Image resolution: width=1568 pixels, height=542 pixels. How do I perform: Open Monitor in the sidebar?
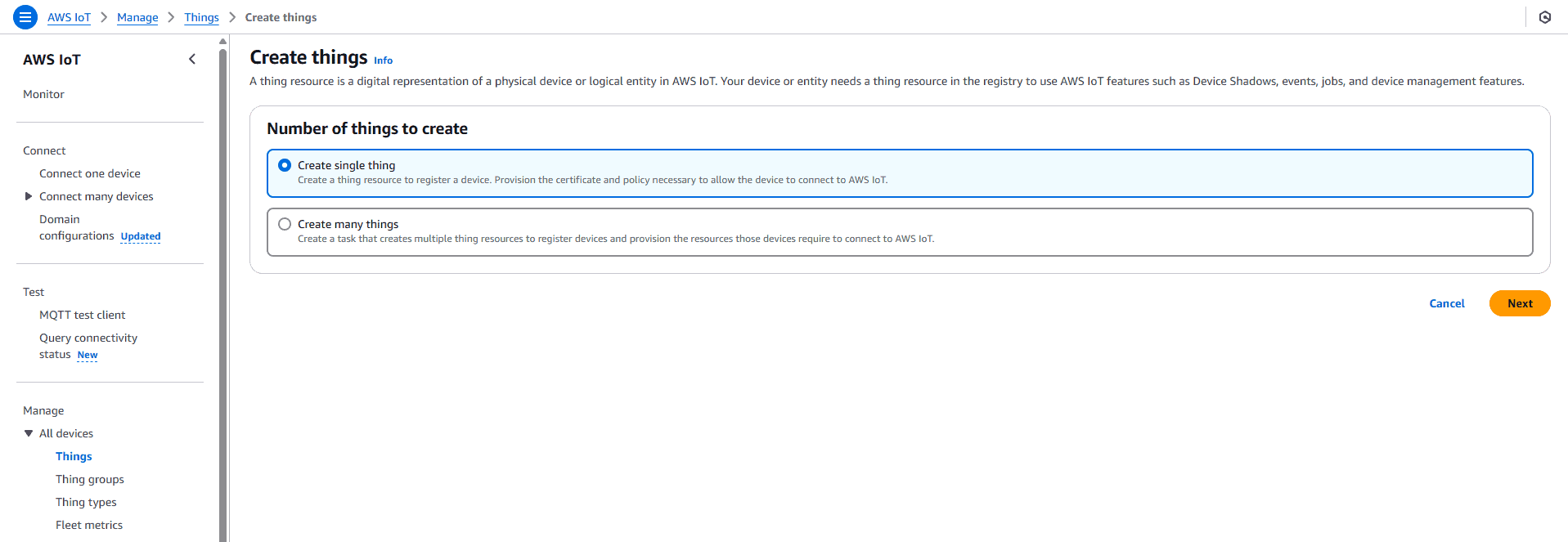coord(43,94)
